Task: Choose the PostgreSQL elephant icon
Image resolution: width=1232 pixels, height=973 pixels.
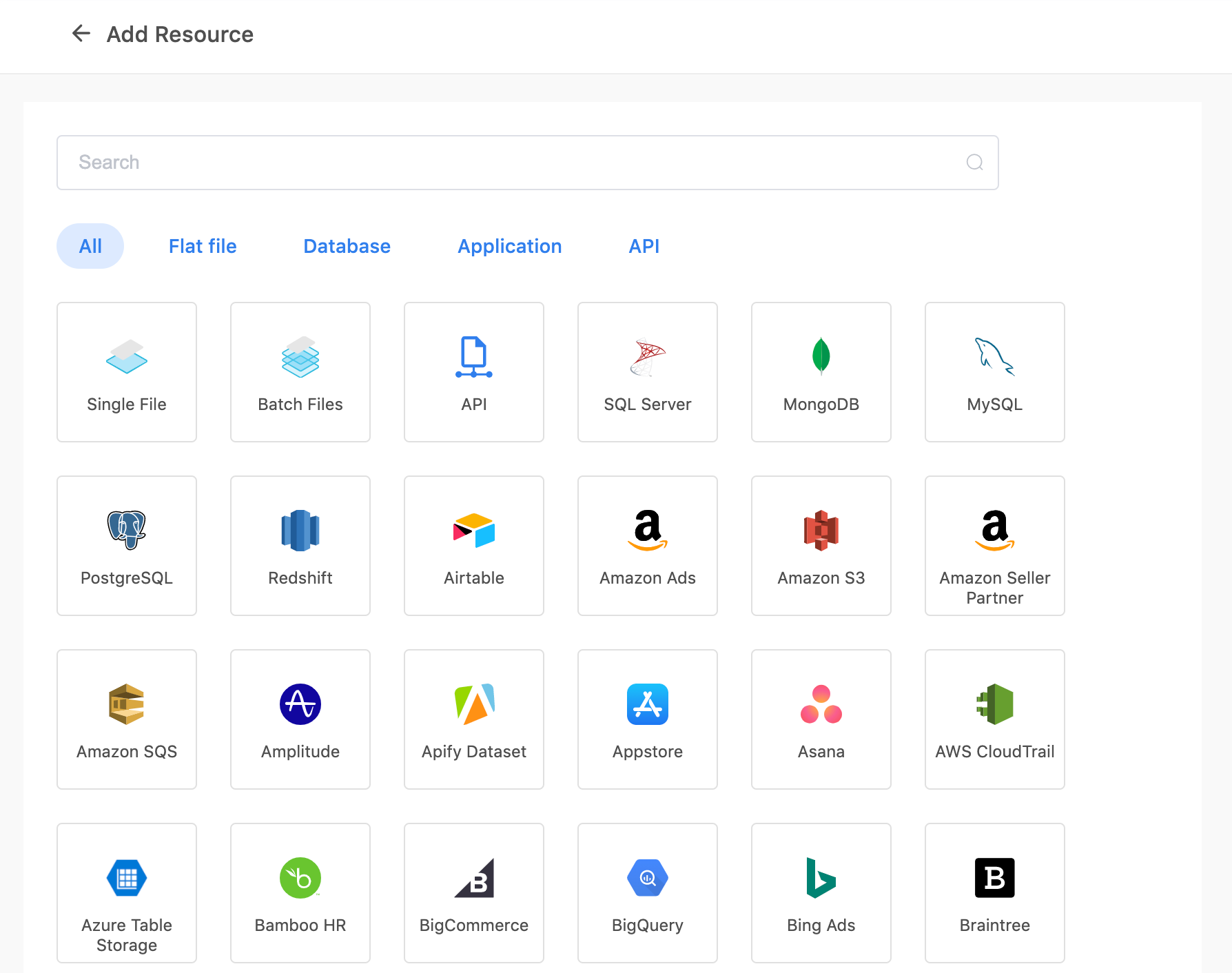Action: [127, 530]
